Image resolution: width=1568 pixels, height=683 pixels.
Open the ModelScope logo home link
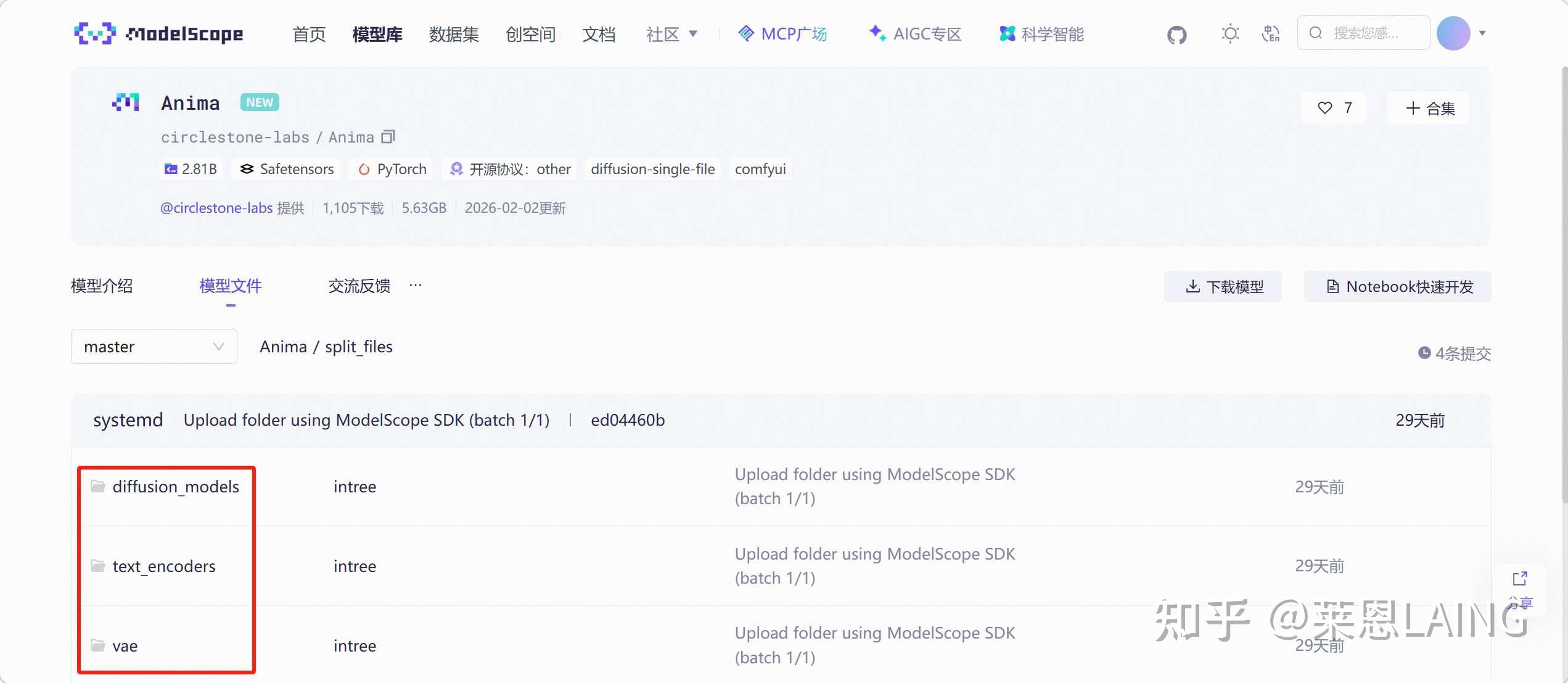point(158,33)
